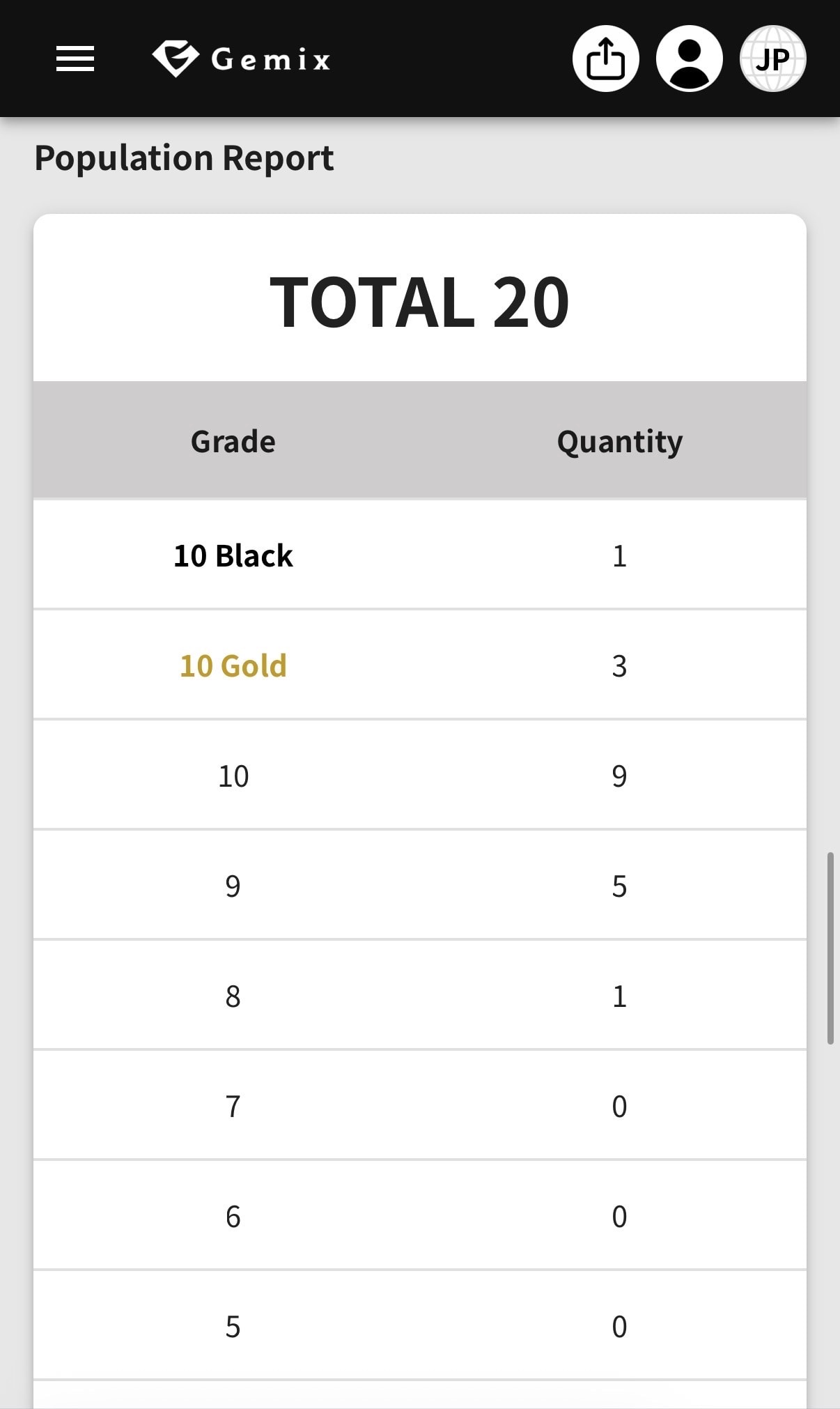The height and width of the screenshot is (1409, 840).
Task: Click the TOTAL 20 heading
Action: 420,302
